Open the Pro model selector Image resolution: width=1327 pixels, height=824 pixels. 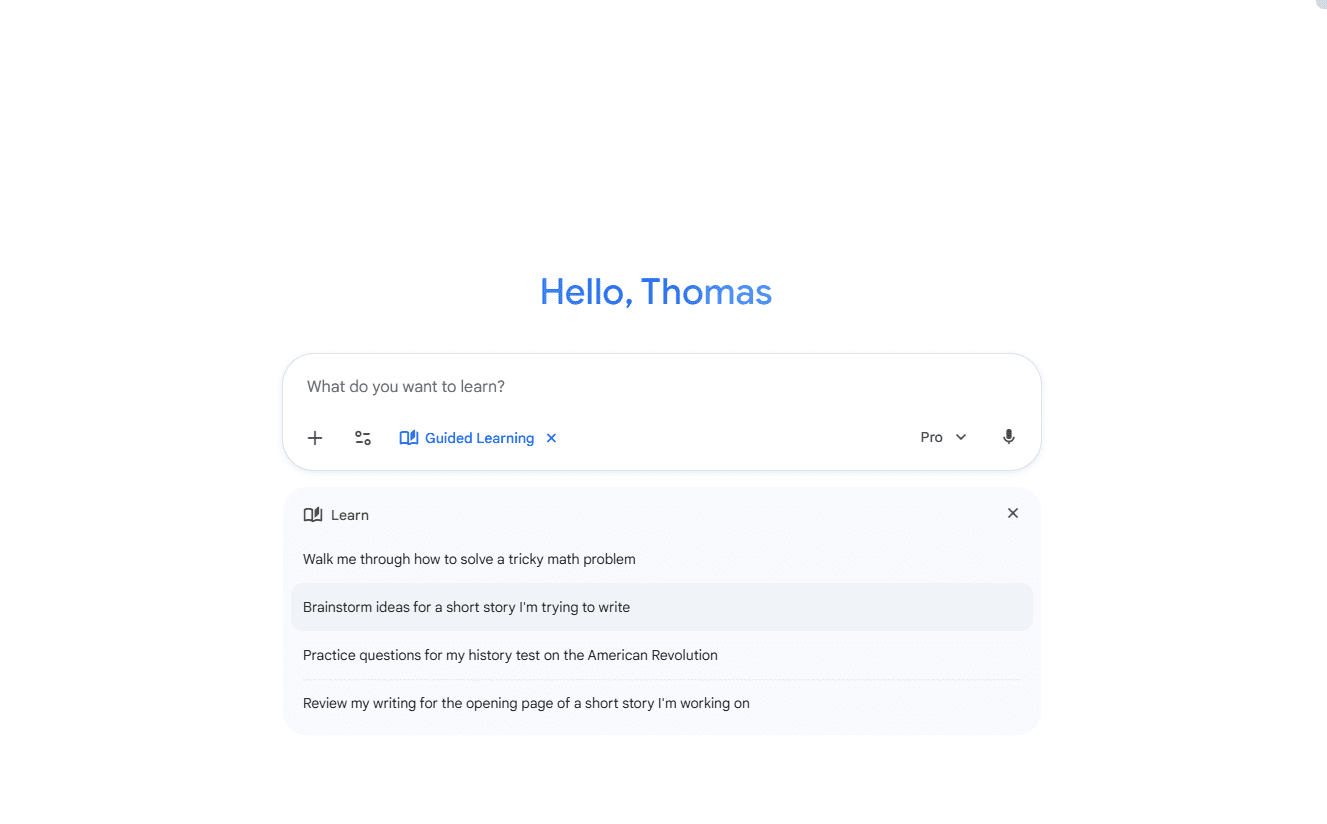coord(932,437)
